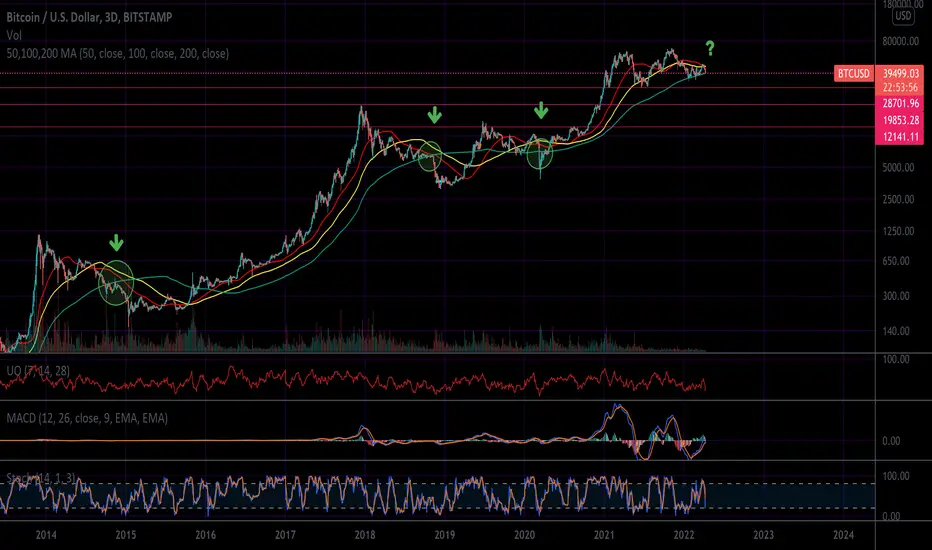Click the 39499.03 current price label

click(x=900, y=74)
